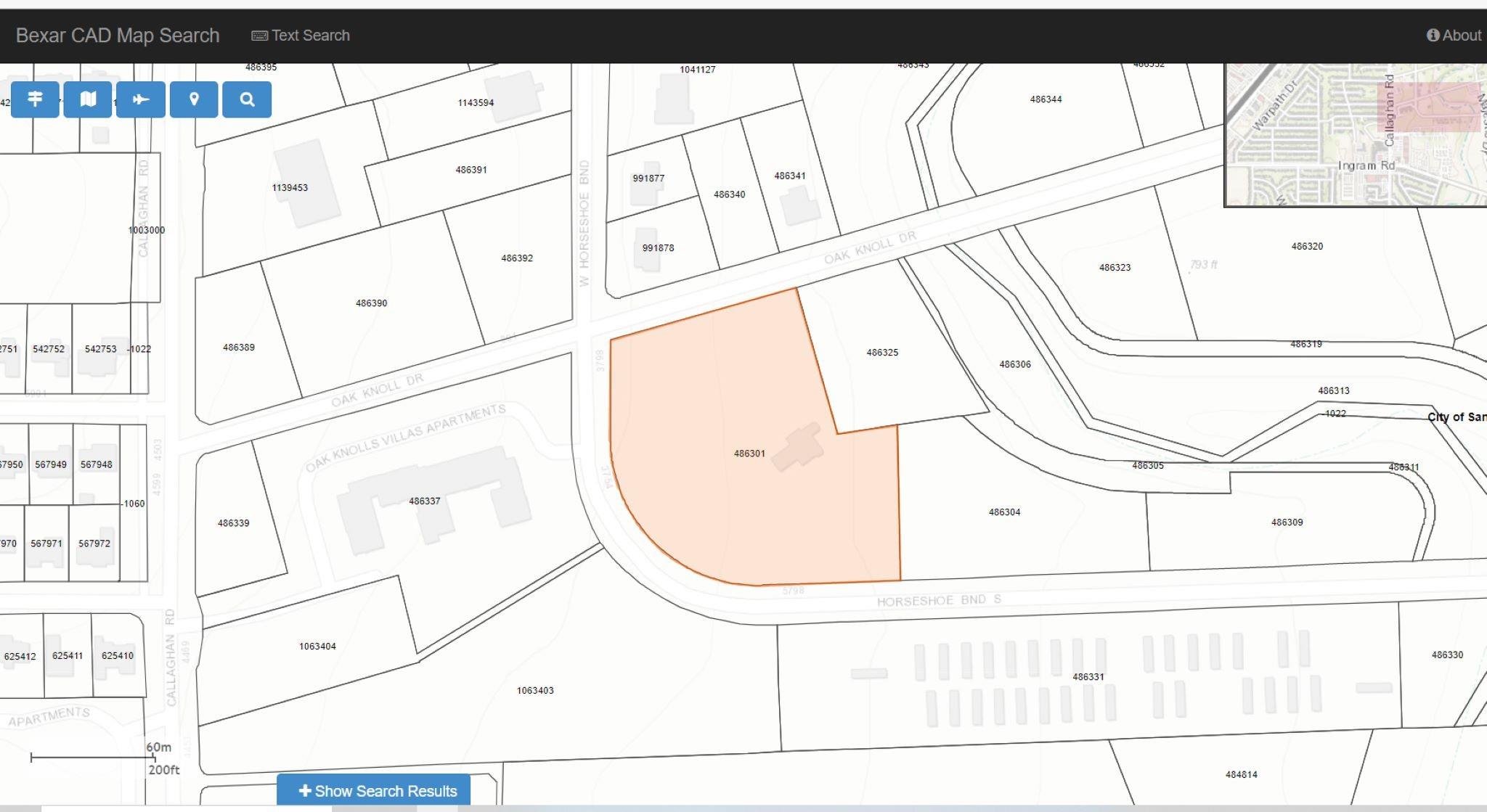Click the signpost streets icon button

click(x=35, y=99)
